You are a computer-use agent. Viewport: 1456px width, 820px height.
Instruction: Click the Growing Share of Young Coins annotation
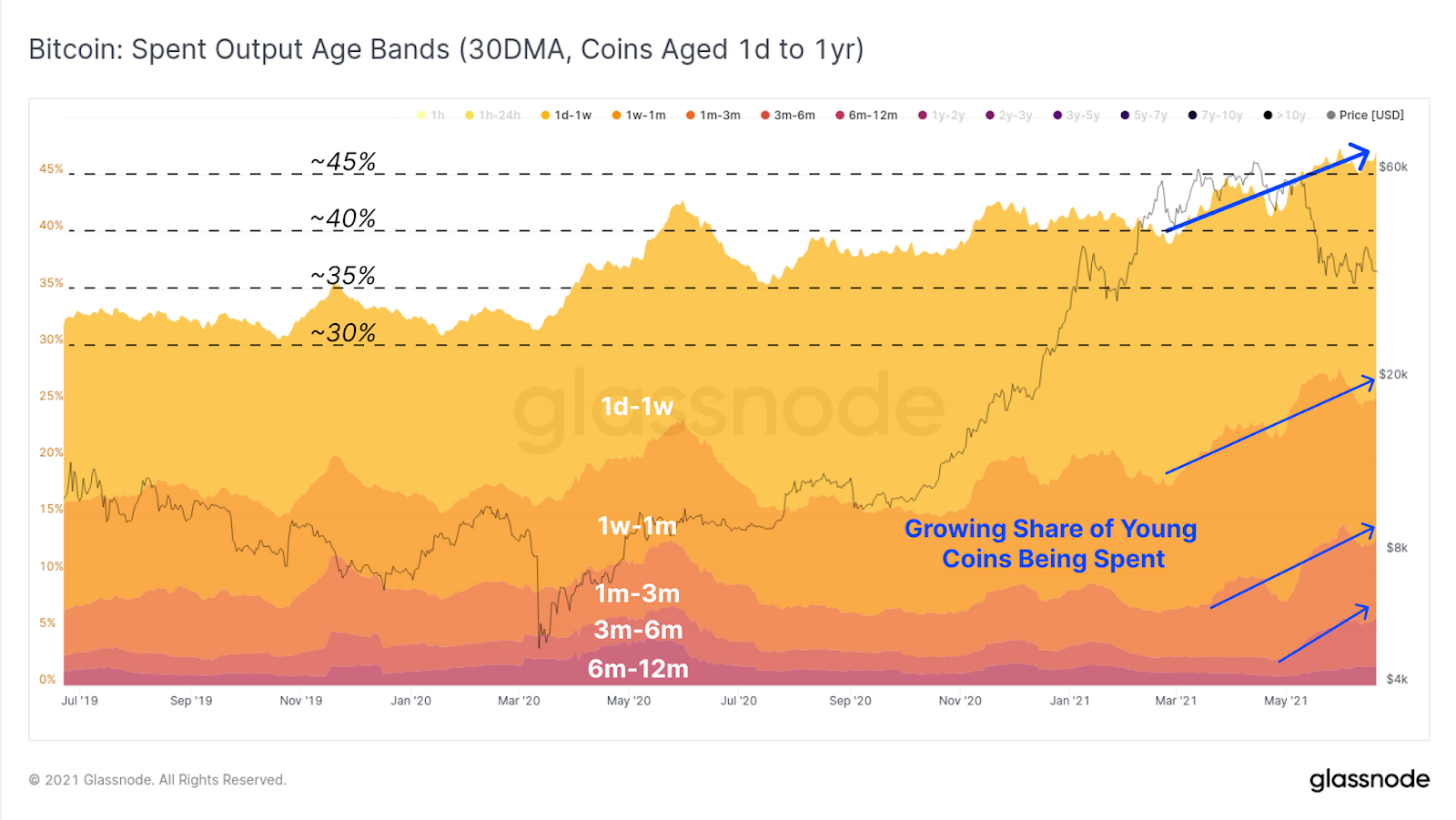[x=1051, y=543]
